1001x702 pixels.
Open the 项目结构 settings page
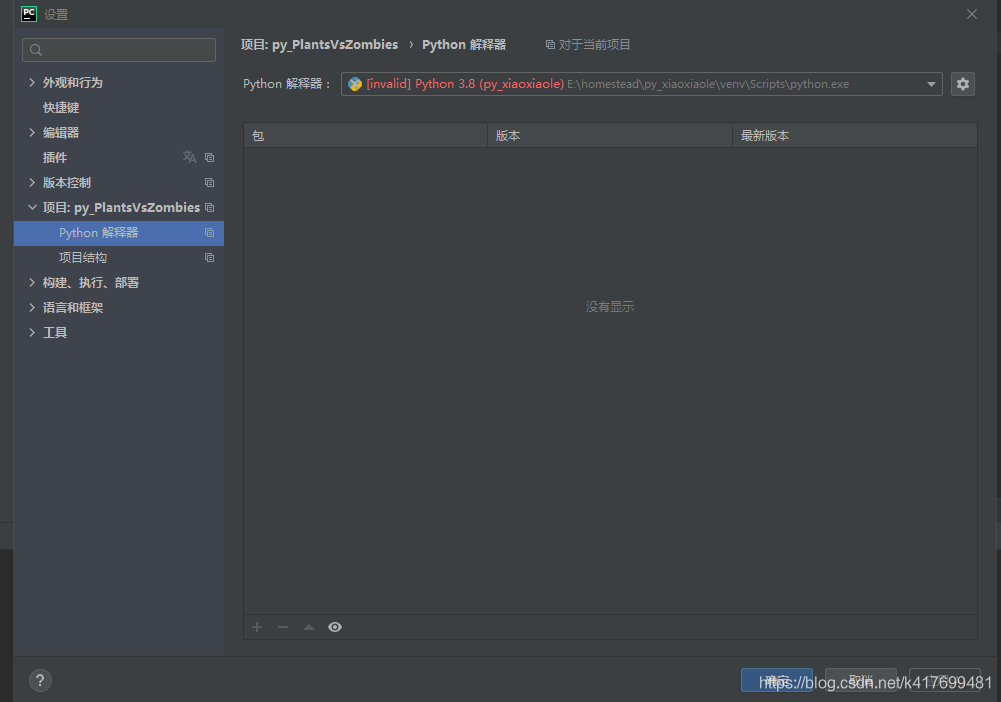(x=83, y=257)
